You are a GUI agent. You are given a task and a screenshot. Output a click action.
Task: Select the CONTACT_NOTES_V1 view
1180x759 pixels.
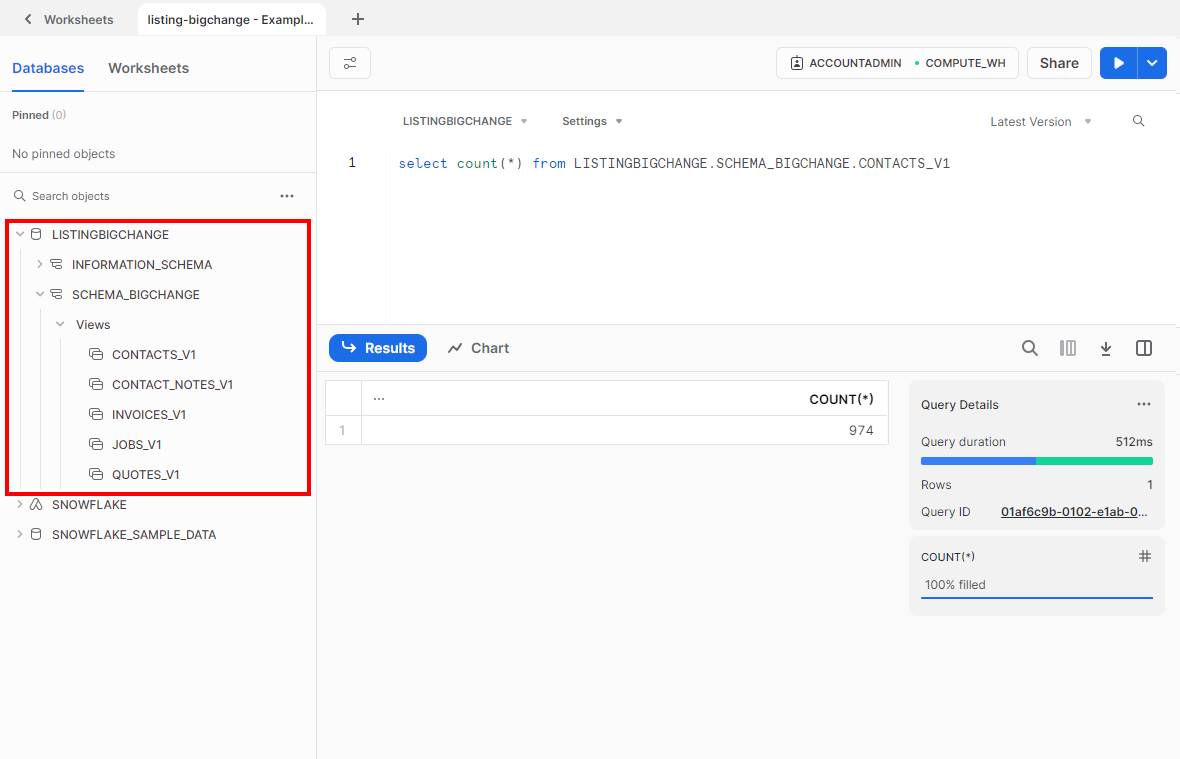click(x=172, y=385)
